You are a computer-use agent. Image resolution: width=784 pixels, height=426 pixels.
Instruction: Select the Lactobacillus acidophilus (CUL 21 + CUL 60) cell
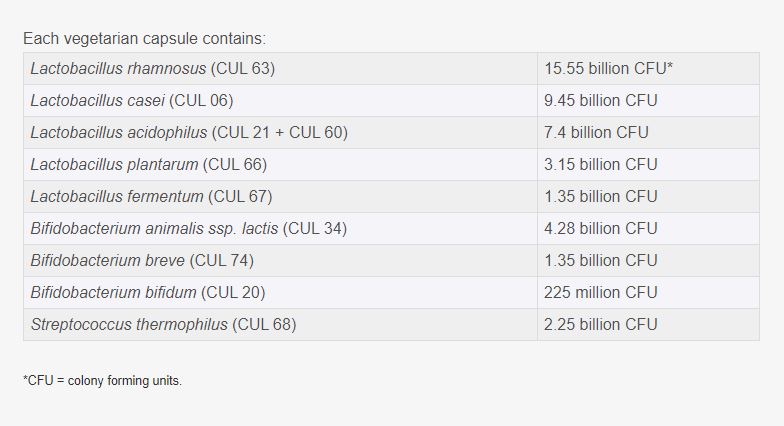pos(189,133)
